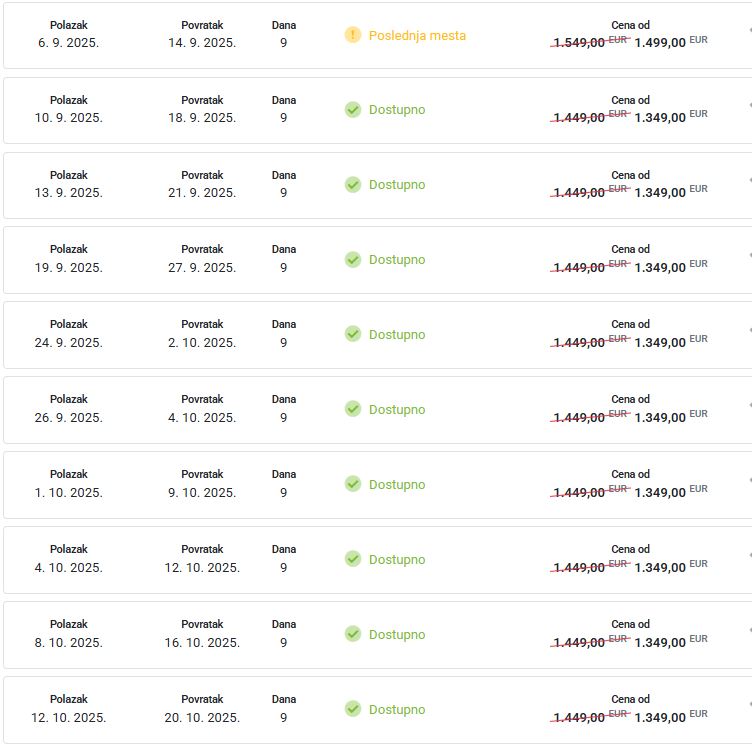752x747 pixels.
Task: Select Dostupno label for departure 4. 10. 2025.
Action: [x=397, y=560]
